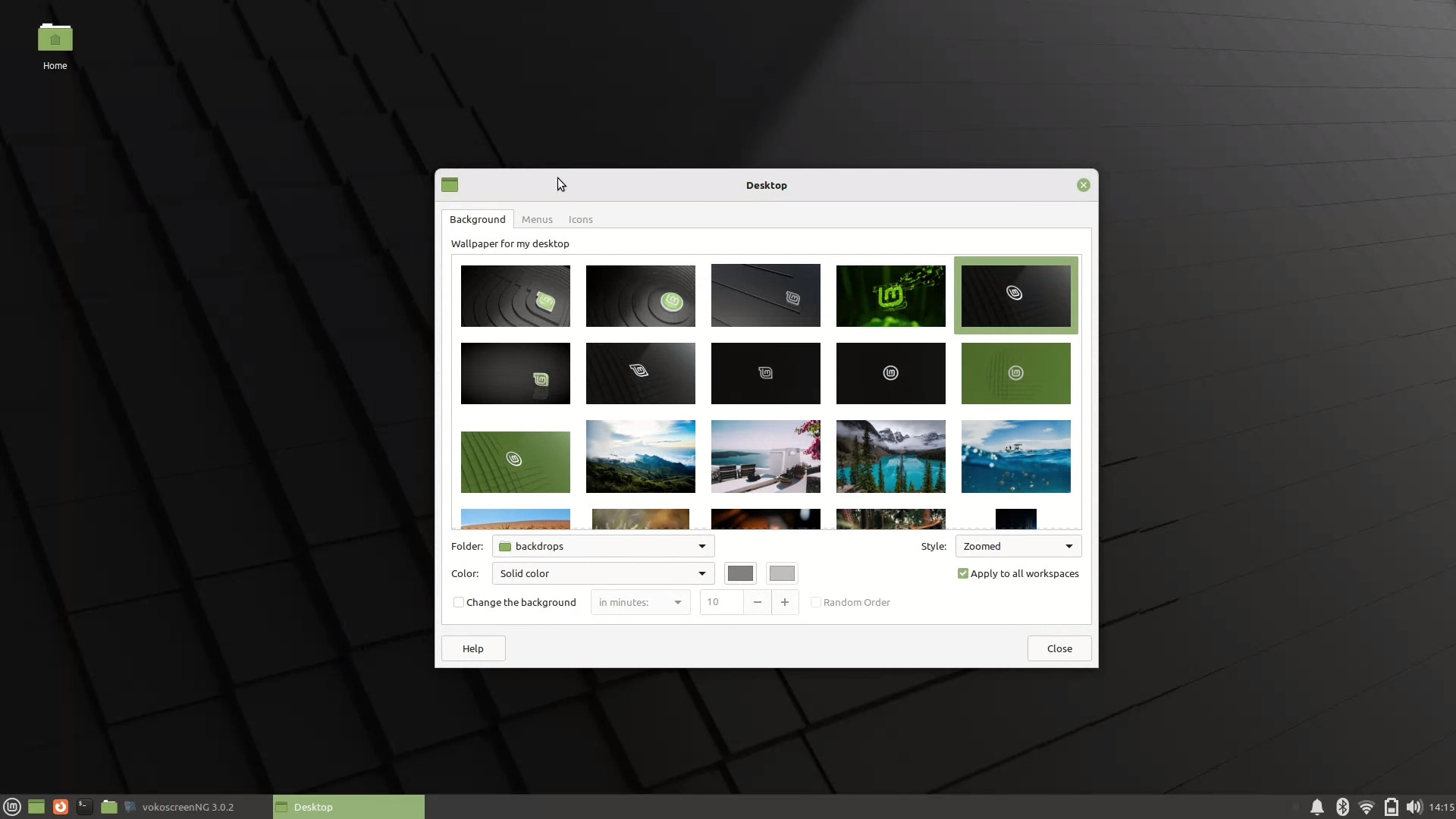Switch to the Menus tab
The image size is (1456, 819).
(x=536, y=219)
